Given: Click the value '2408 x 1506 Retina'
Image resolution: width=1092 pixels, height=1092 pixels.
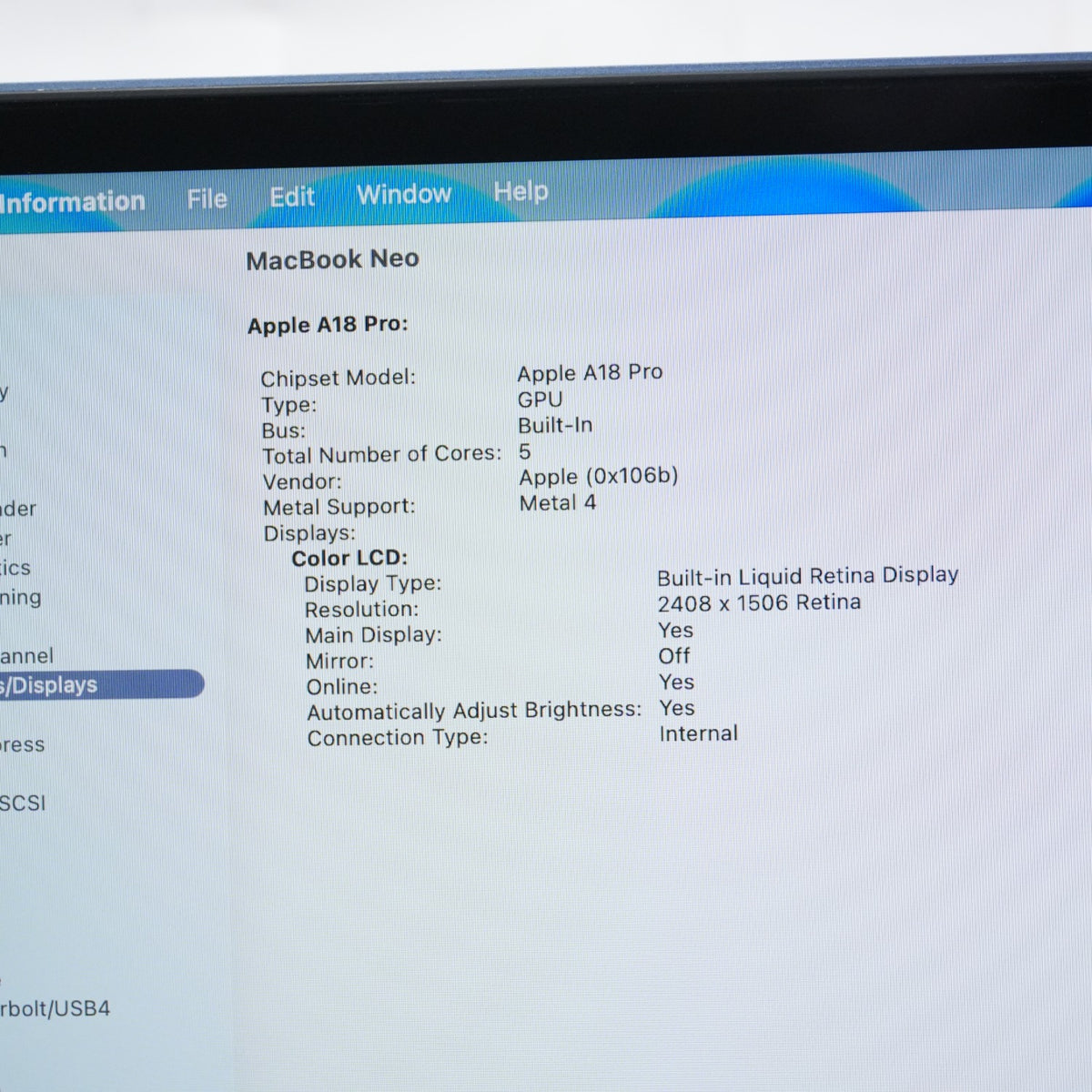Looking at the screenshot, I should (x=759, y=602).
